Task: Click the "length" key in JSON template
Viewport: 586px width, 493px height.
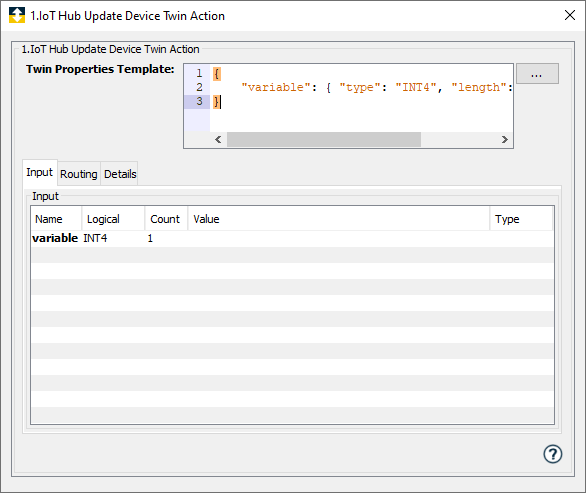Action: pos(479,87)
